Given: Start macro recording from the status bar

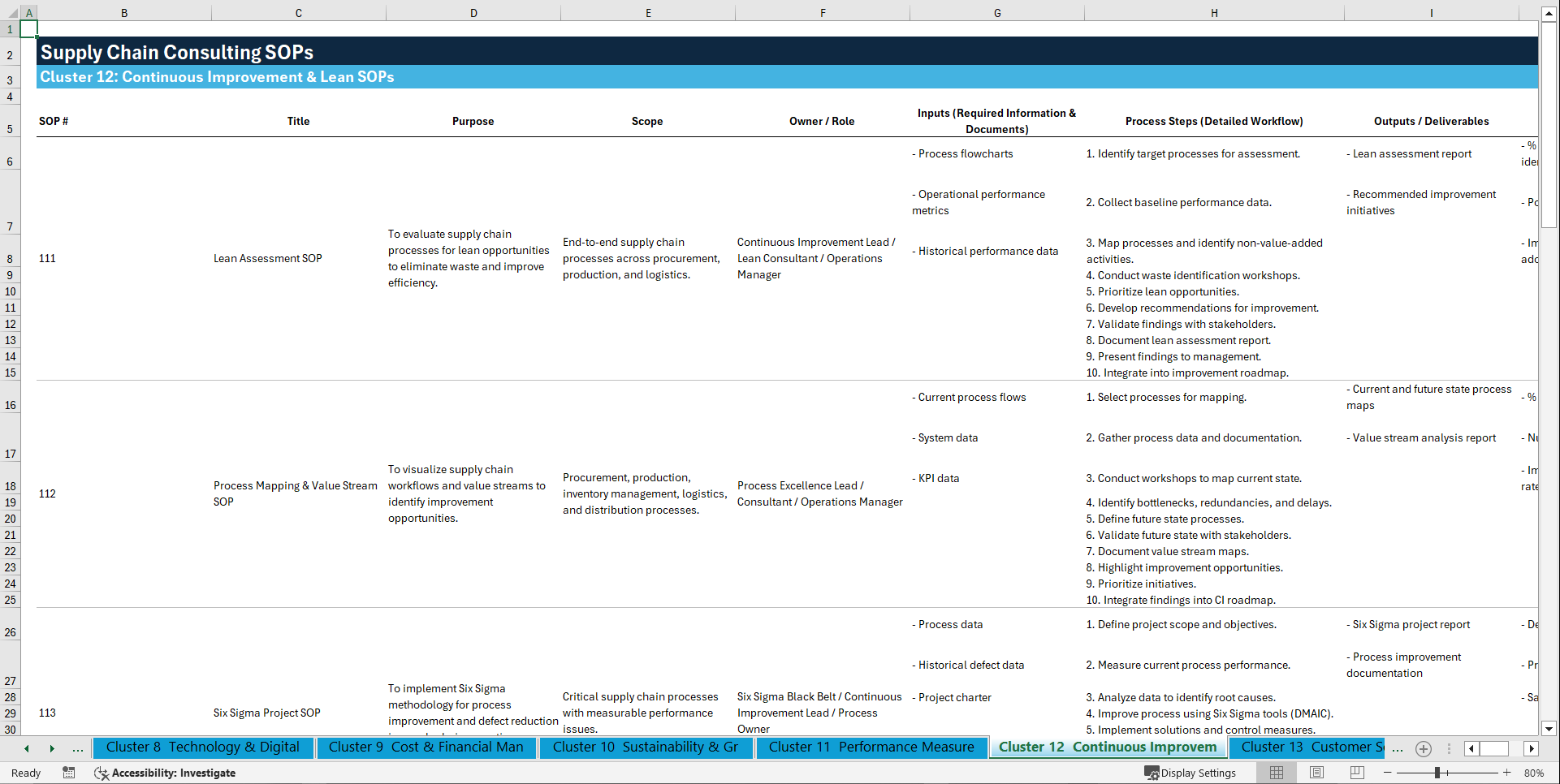Looking at the screenshot, I should point(69,773).
